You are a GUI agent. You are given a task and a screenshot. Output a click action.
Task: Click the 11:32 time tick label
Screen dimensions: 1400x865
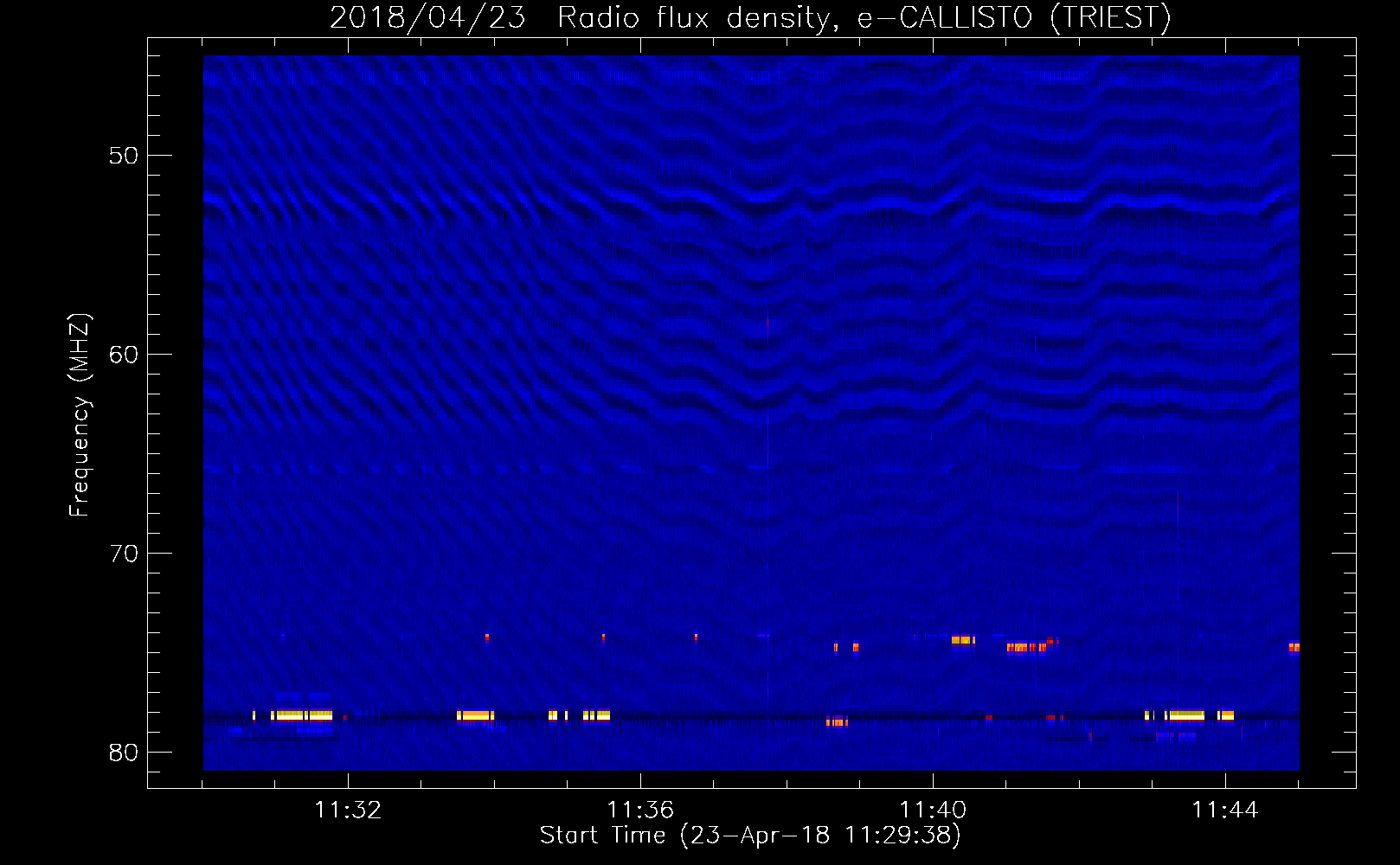pos(348,810)
